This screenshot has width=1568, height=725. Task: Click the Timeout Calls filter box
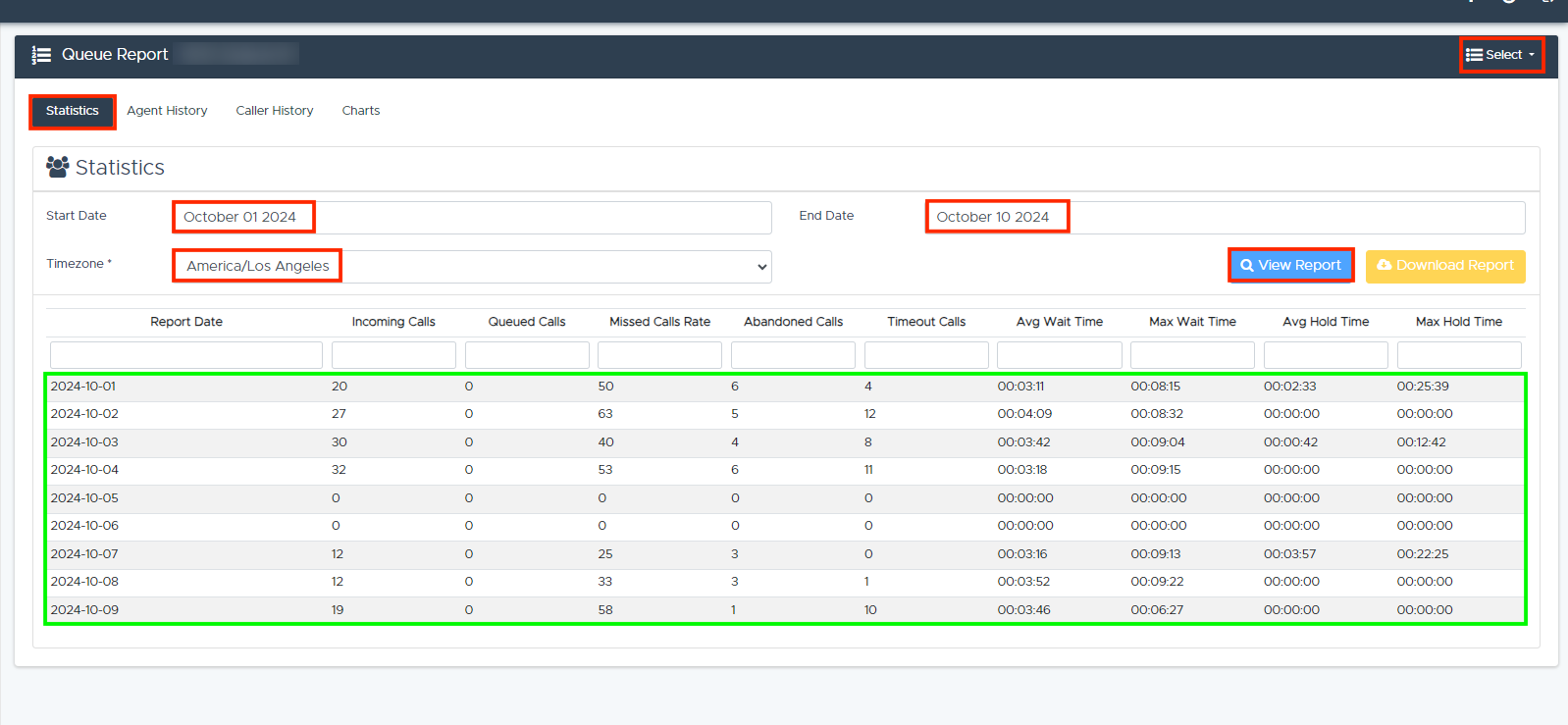(926, 355)
